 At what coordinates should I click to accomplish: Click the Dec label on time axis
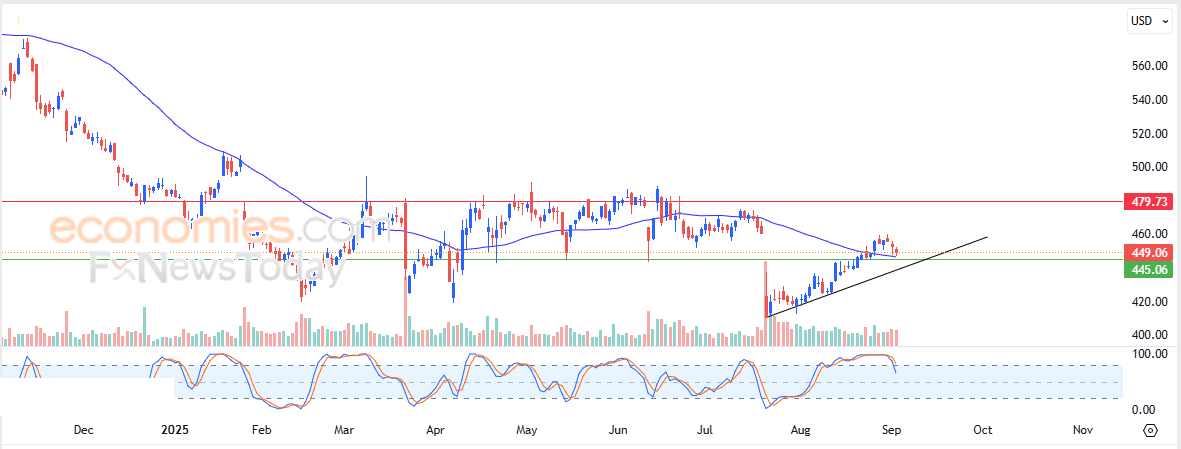(x=84, y=430)
